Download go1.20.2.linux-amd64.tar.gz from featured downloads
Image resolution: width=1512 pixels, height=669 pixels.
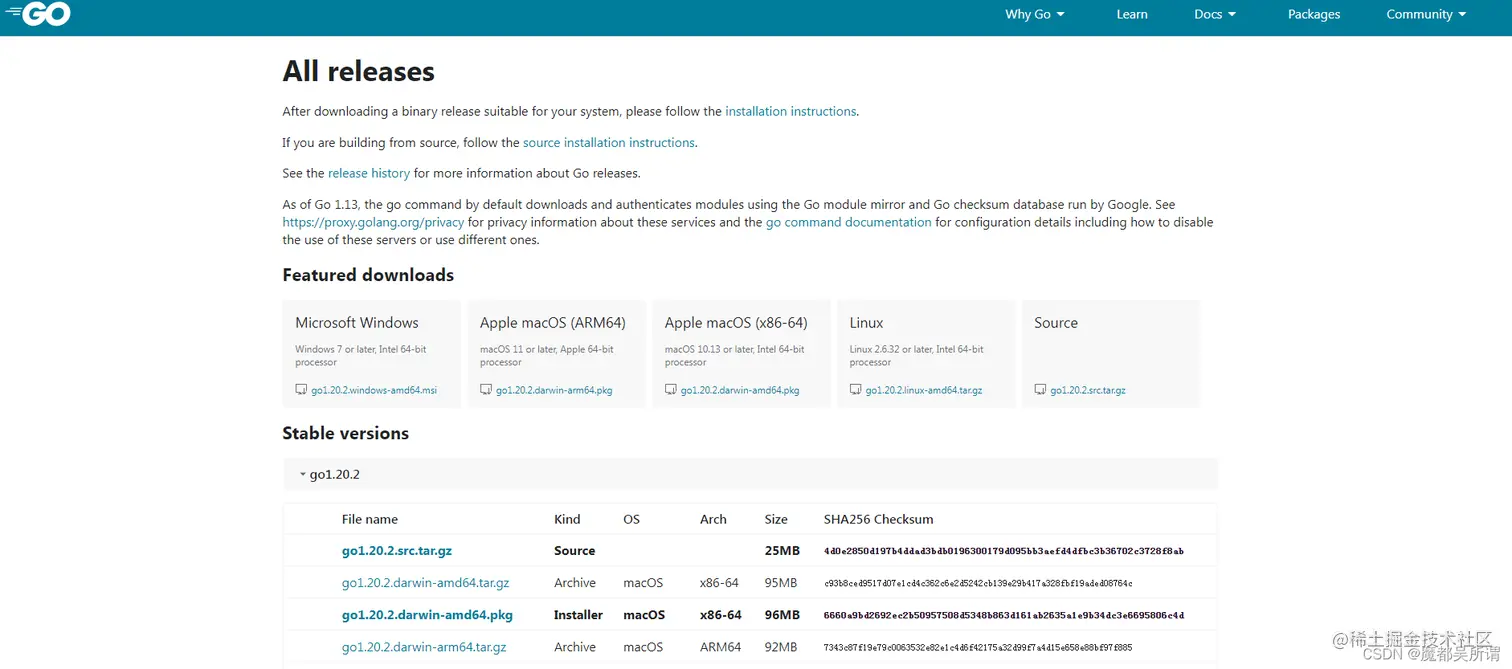tap(924, 390)
